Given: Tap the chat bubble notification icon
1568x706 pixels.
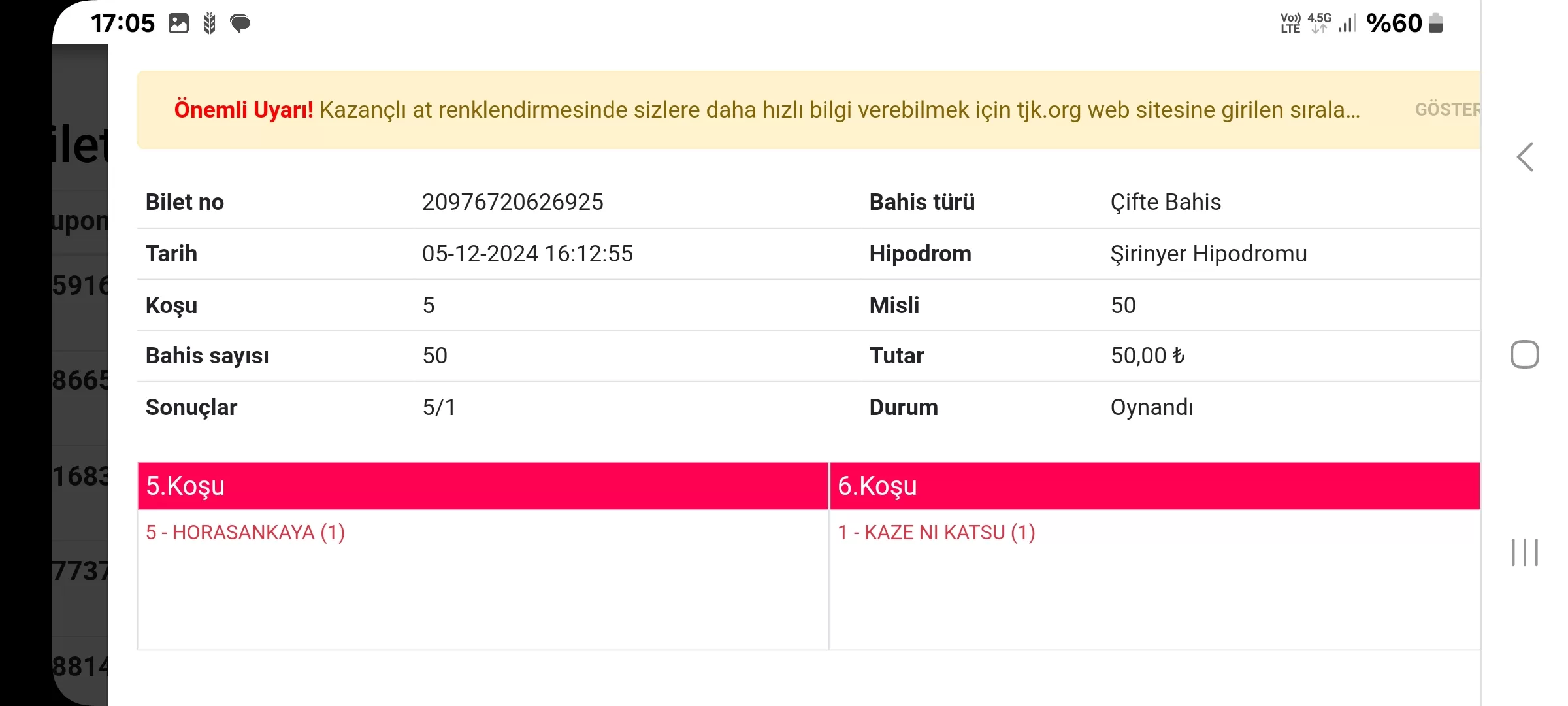Looking at the screenshot, I should 240,24.
